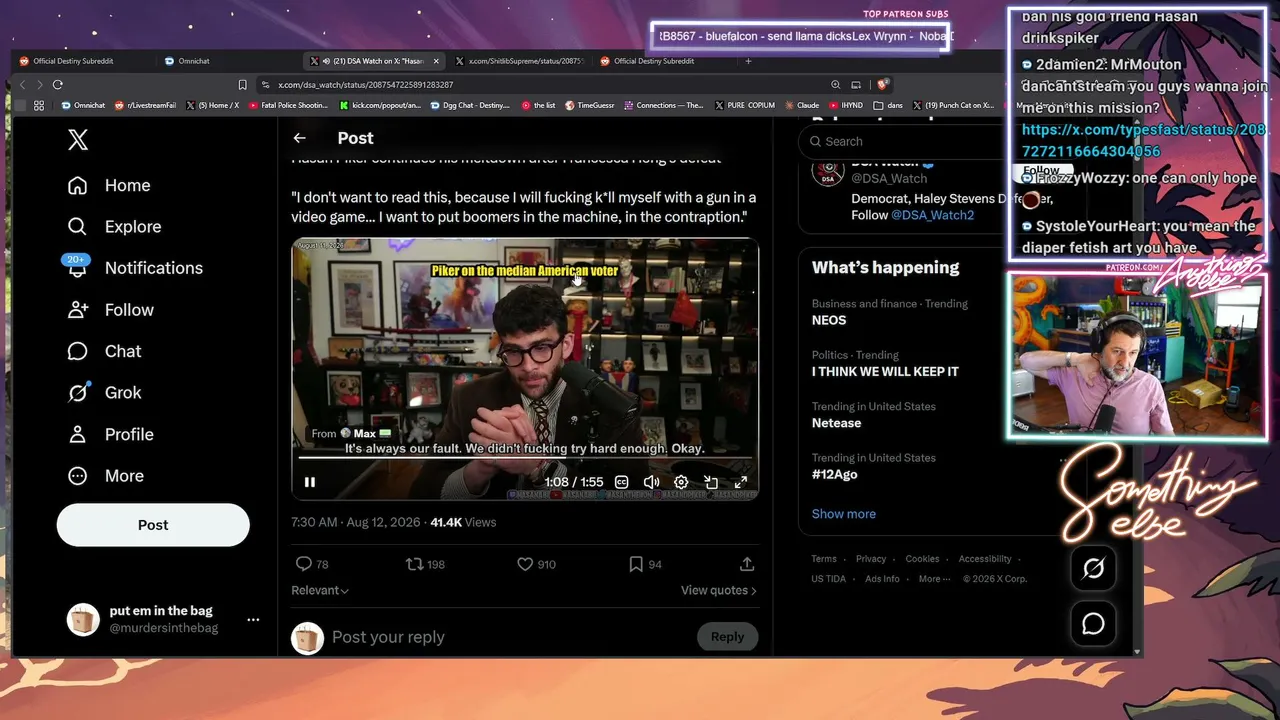Open Notifications in the X sidebar
The width and height of the screenshot is (1280, 720).
tap(134, 268)
